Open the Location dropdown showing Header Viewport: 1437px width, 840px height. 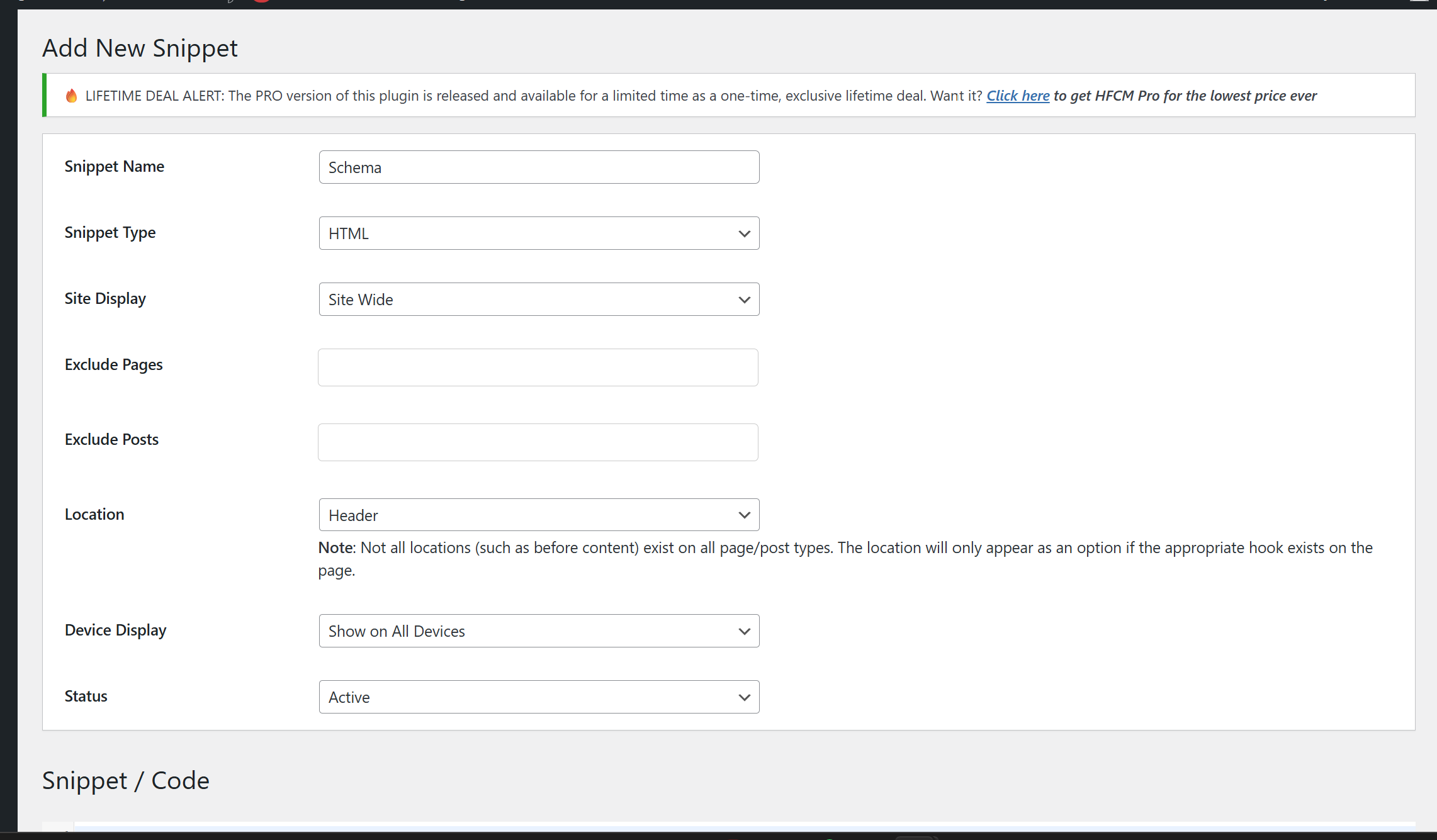(538, 515)
